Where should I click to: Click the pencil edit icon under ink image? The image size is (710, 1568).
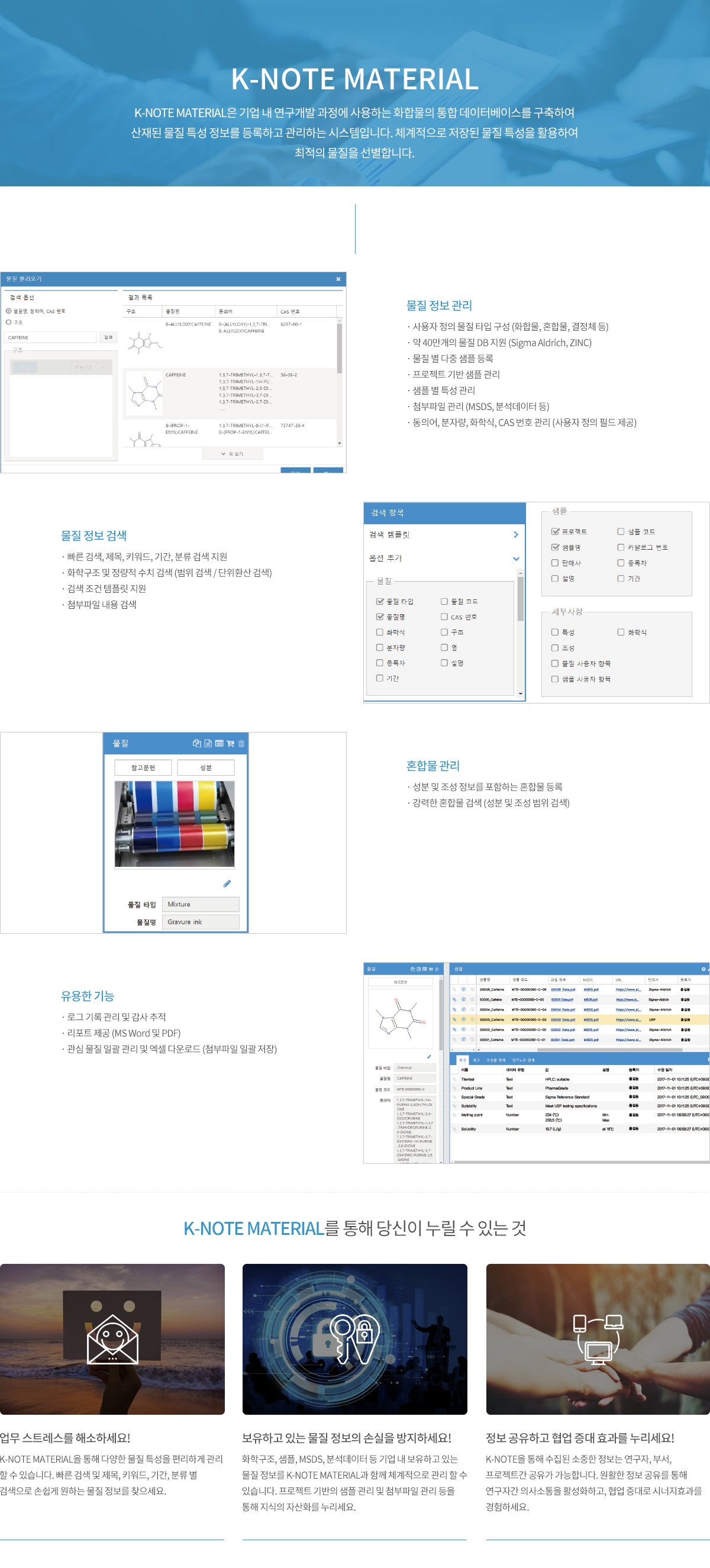point(227,883)
